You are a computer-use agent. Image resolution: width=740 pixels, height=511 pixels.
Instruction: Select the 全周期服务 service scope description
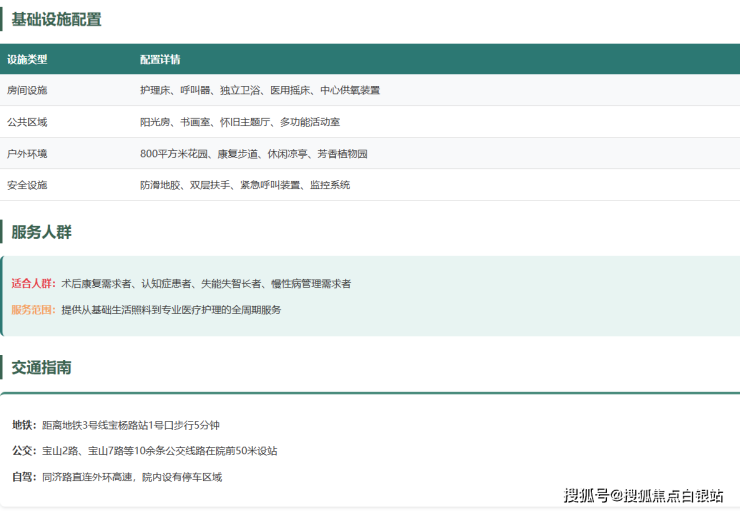(171, 310)
